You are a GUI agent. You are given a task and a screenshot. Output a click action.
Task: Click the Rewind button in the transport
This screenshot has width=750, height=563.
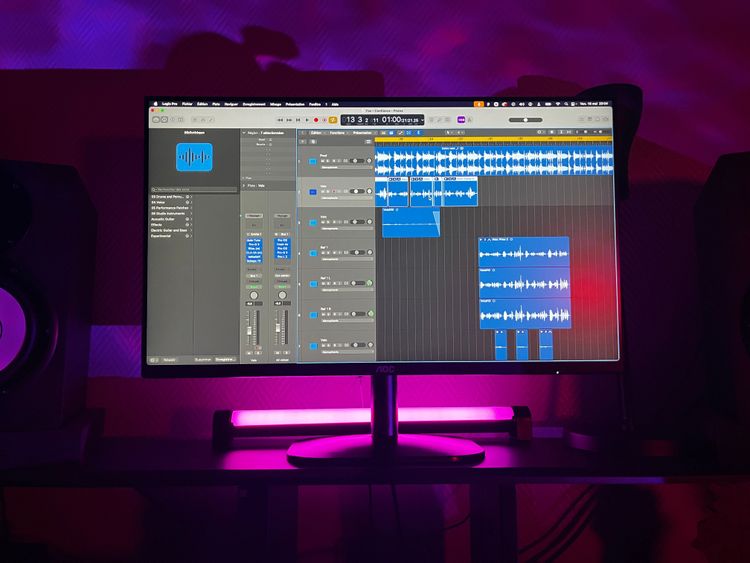coord(280,120)
